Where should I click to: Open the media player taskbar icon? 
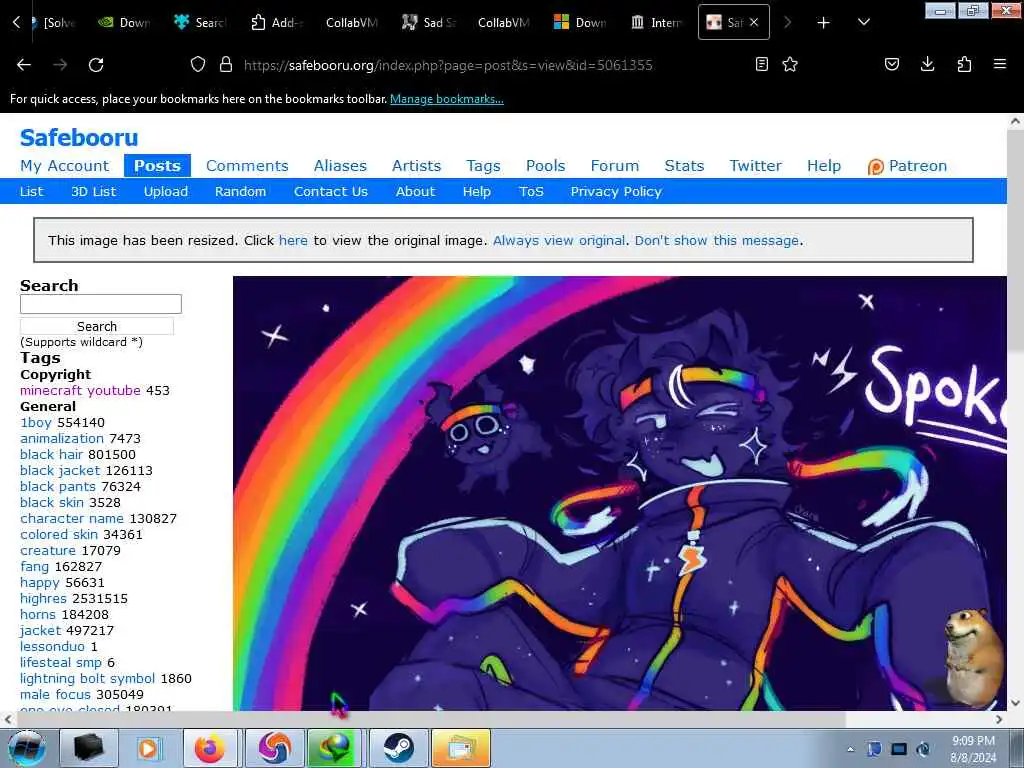pyautogui.click(x=148, y=748)
